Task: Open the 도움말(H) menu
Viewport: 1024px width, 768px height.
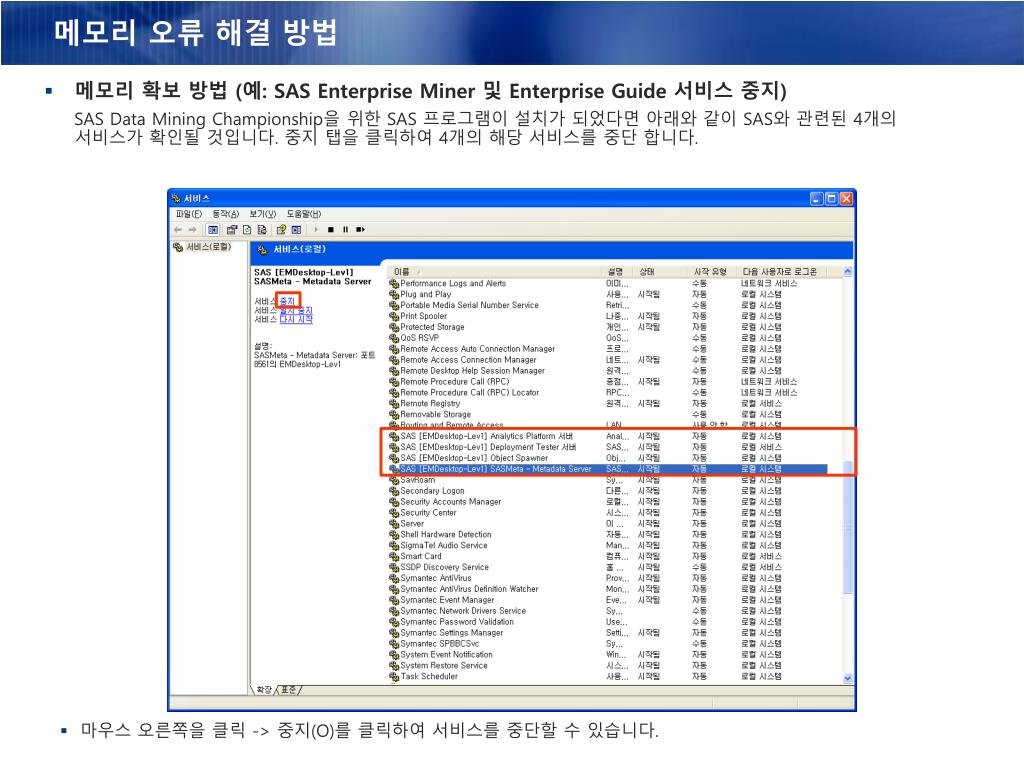Action: (x=304, y=214)
